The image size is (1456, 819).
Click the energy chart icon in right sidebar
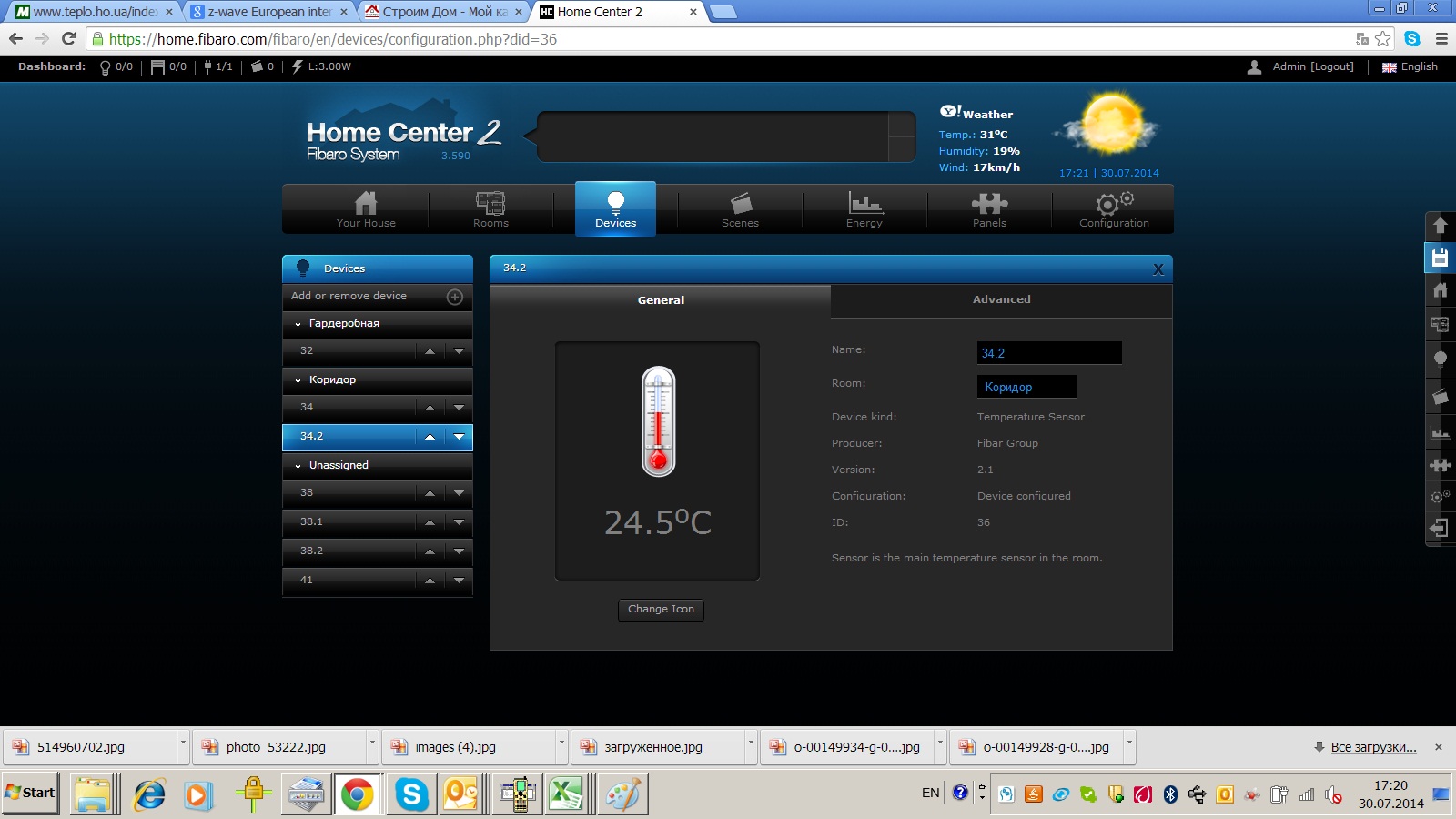point(1440,431)
